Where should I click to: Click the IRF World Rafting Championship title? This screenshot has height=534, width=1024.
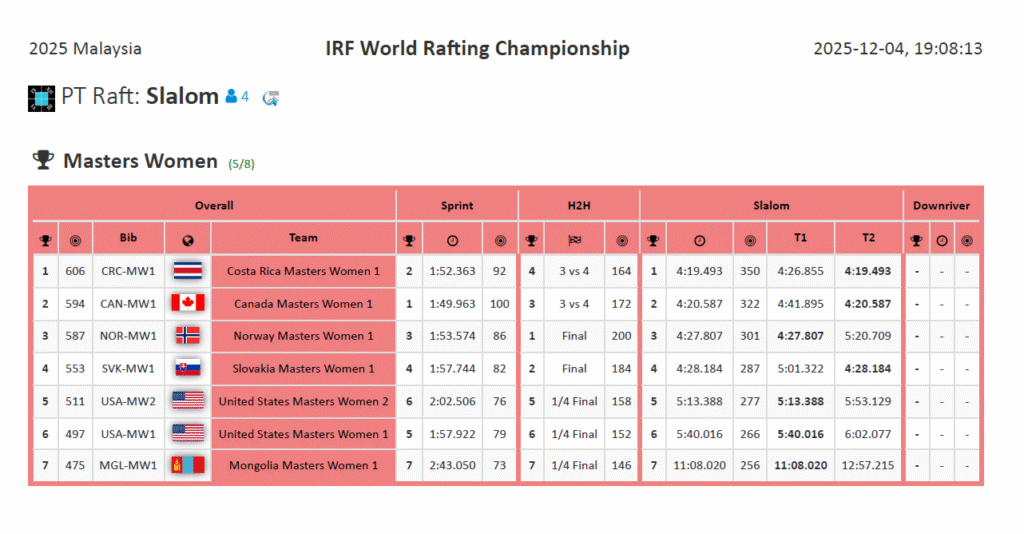477,48
